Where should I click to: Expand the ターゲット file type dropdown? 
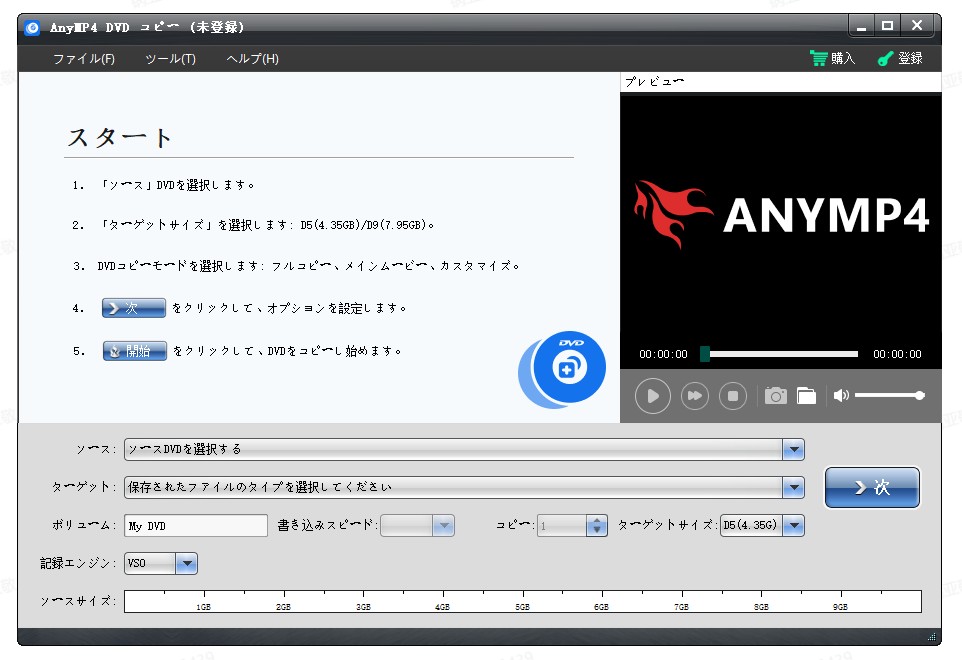[x=793, y=488]
